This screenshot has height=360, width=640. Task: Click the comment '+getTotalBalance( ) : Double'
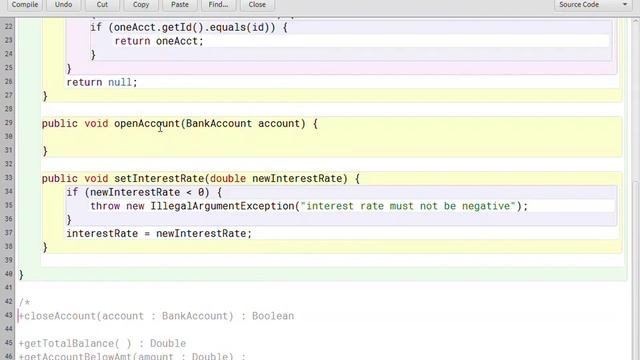click(102, 343)
